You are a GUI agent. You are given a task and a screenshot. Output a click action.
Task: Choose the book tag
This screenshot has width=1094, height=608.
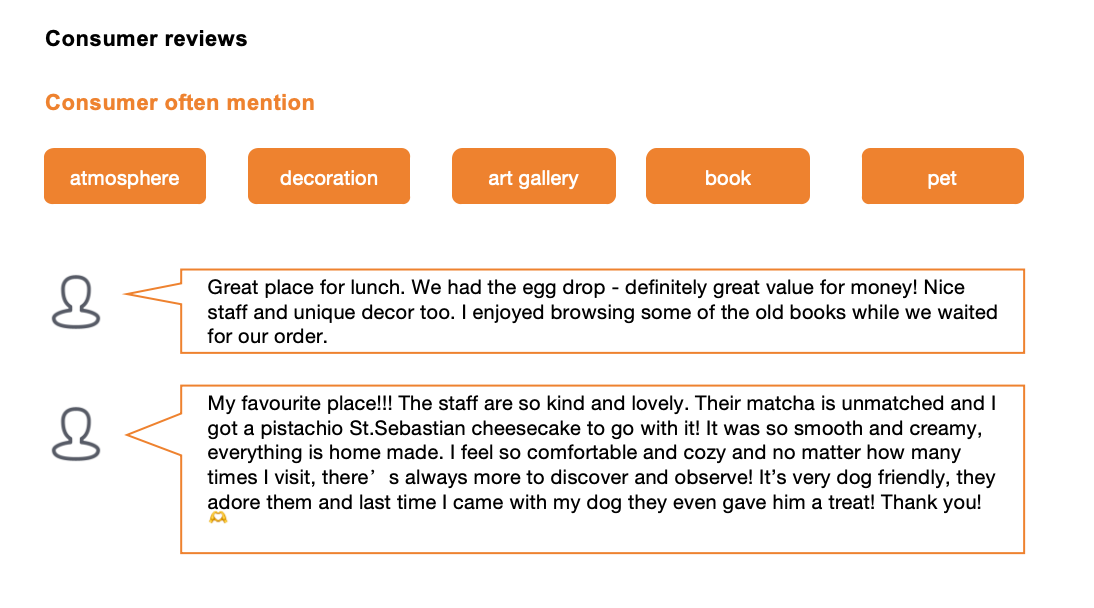pos(728,176)
